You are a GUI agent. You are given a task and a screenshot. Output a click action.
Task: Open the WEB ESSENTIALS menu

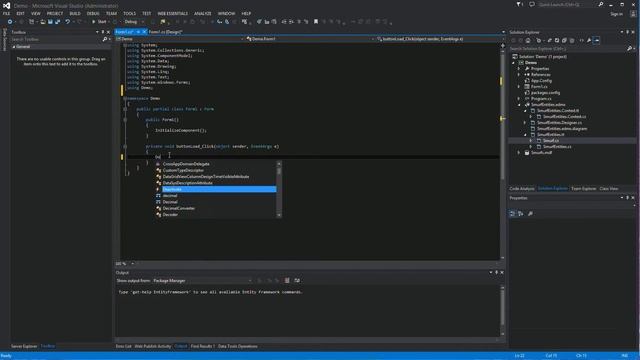click(173, 13)
